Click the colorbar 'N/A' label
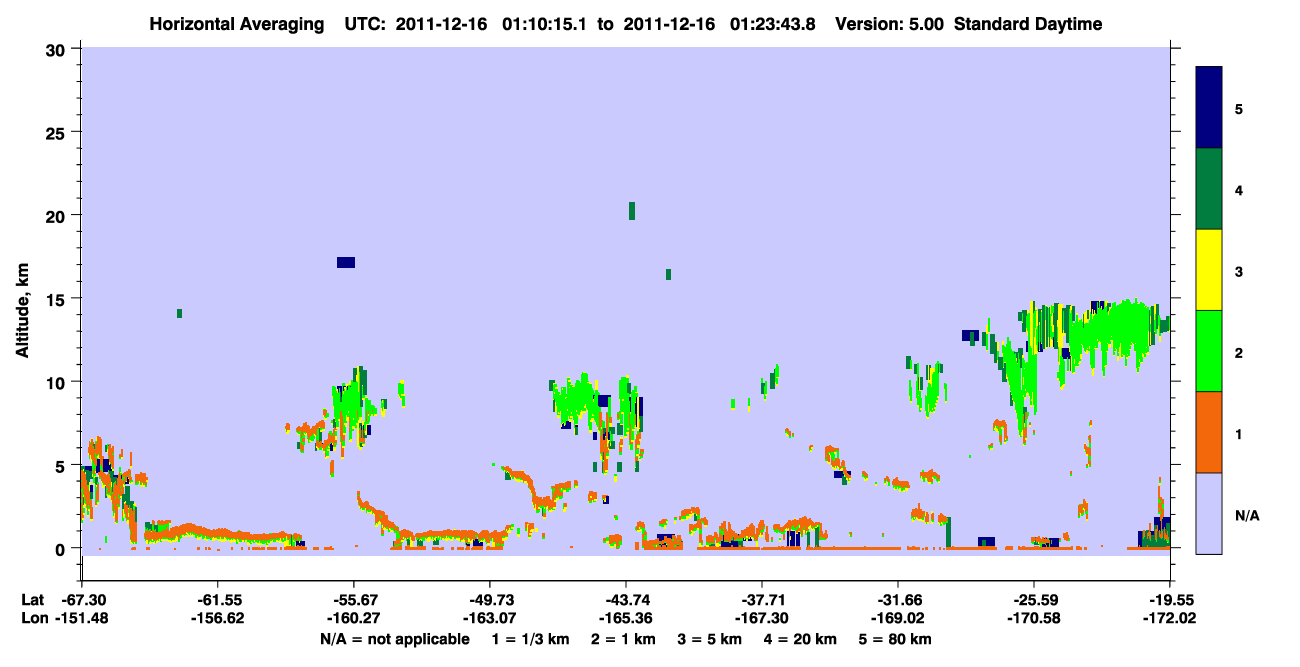This screenshot has width=1300, height=667. click(x=1247, y=515)
